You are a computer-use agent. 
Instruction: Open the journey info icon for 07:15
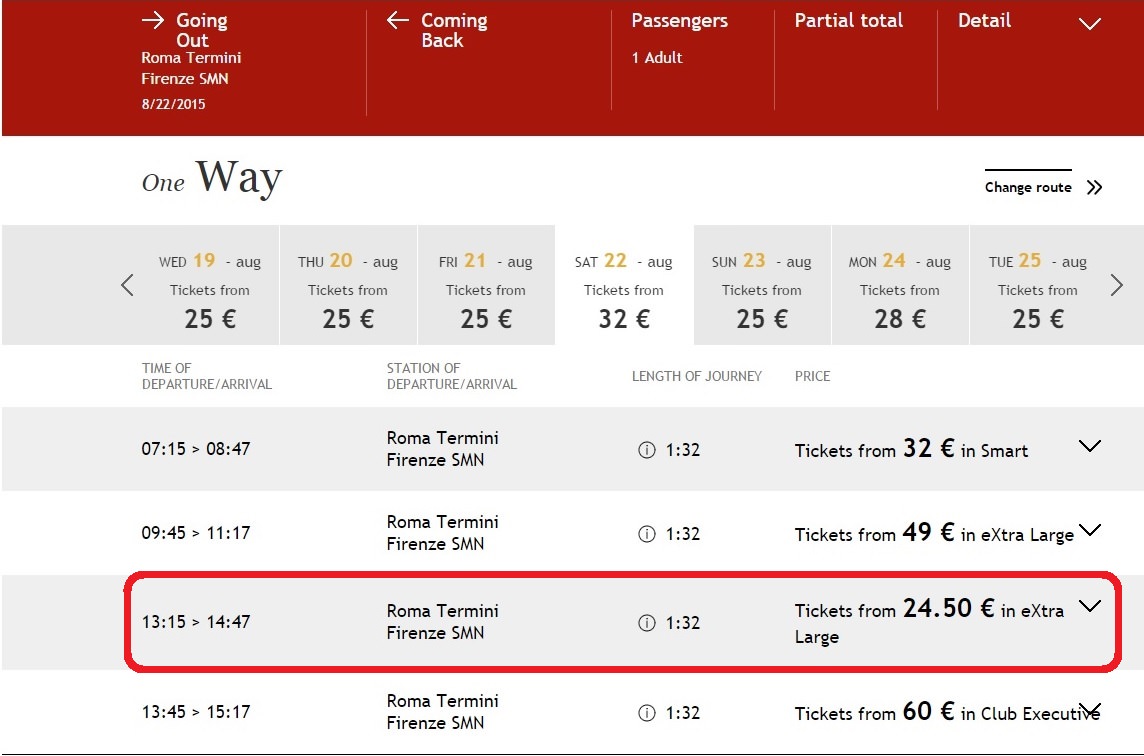(x=646, y=450)
